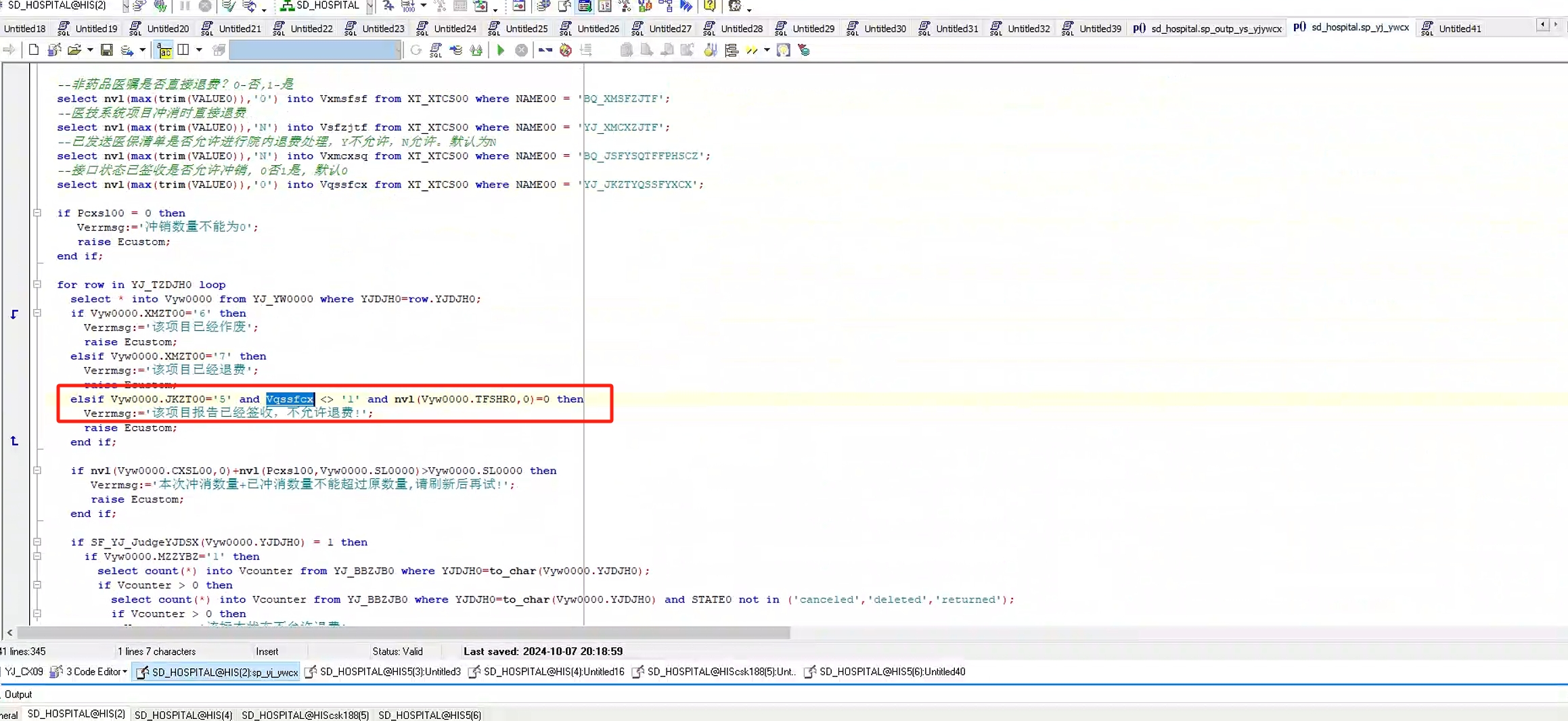
Task: Click the horizontal scrollbar of the editor
Action: [403, 633]
